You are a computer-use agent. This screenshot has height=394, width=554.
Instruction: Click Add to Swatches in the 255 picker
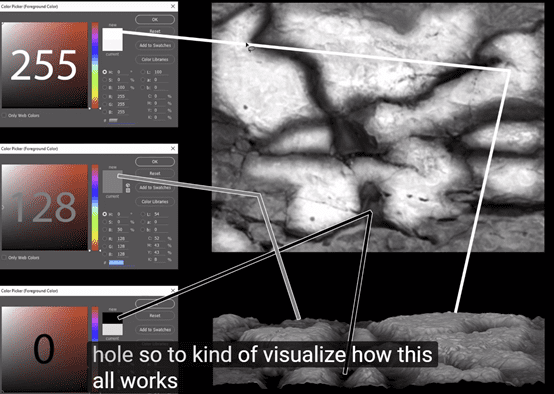pyautogui.click(x=155, y=45)
